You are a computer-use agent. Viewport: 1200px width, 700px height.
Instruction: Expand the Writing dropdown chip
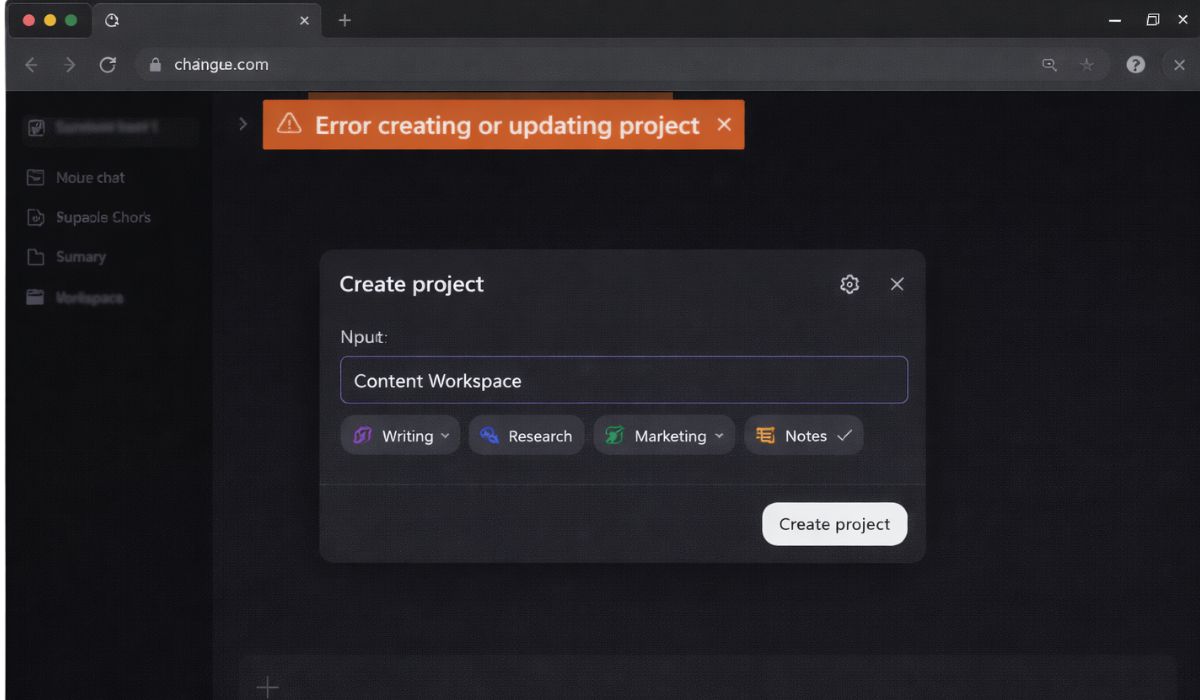pyautogui.click(x=445, y=436)
